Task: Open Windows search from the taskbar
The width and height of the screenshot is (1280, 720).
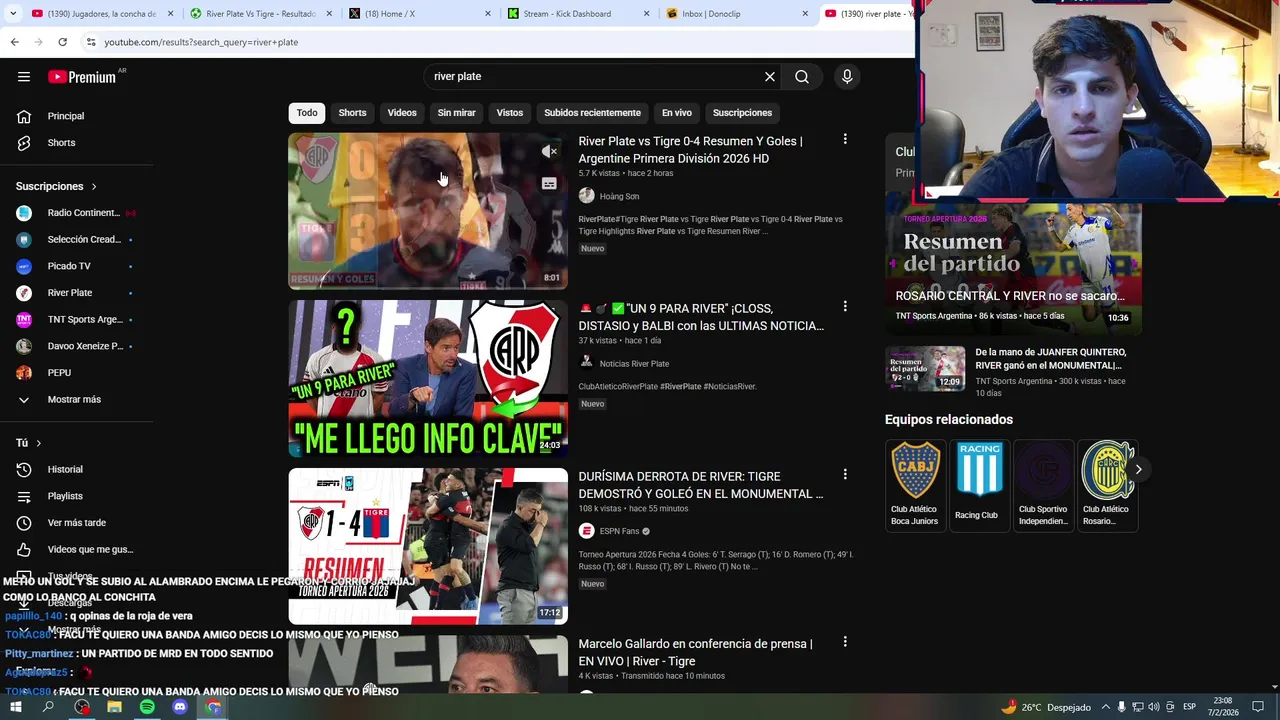Action: 48,707
